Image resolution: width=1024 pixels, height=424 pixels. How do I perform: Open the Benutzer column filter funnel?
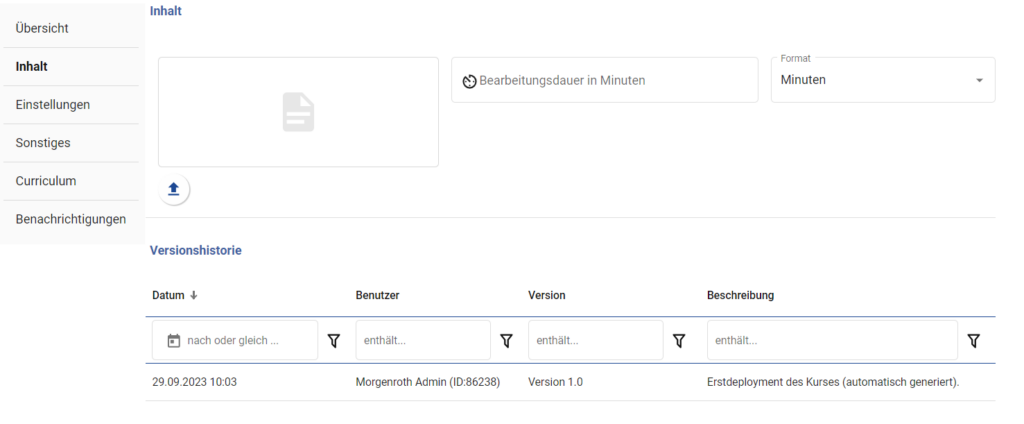pyautogui.click(x=506, y=340)
